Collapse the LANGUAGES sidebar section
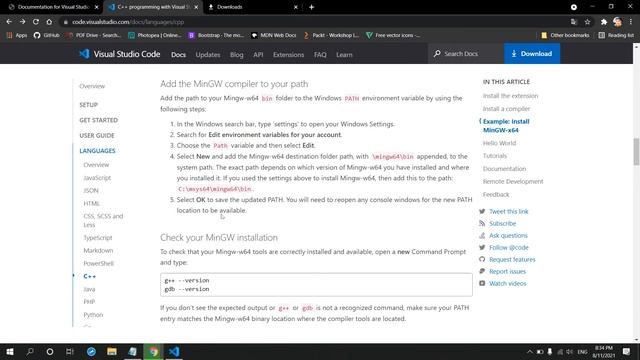The height and width of the screenshot is (360, 640). [x=97, y=151]
